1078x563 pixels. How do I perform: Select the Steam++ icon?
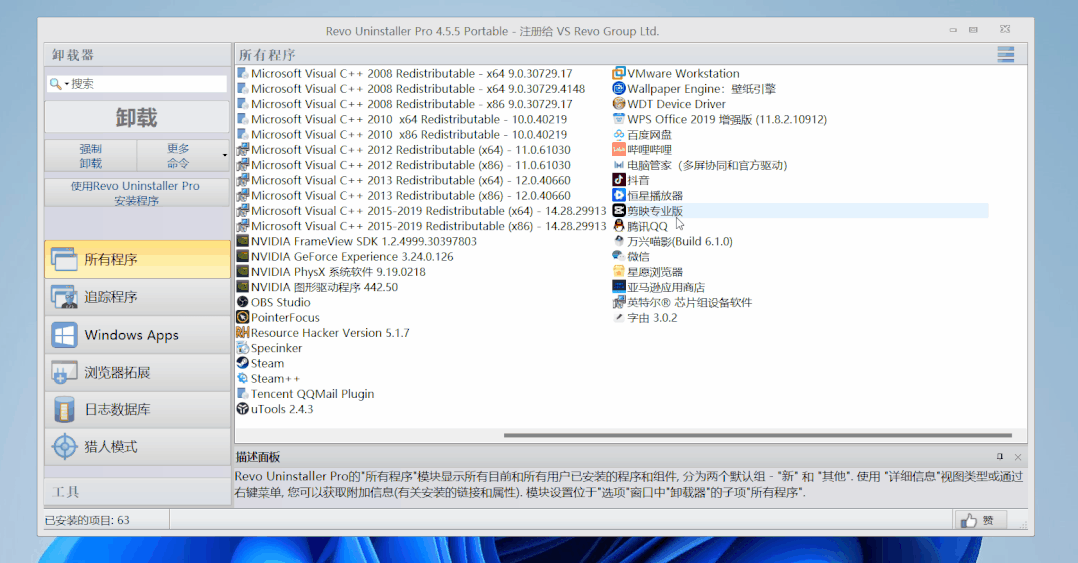242,378
